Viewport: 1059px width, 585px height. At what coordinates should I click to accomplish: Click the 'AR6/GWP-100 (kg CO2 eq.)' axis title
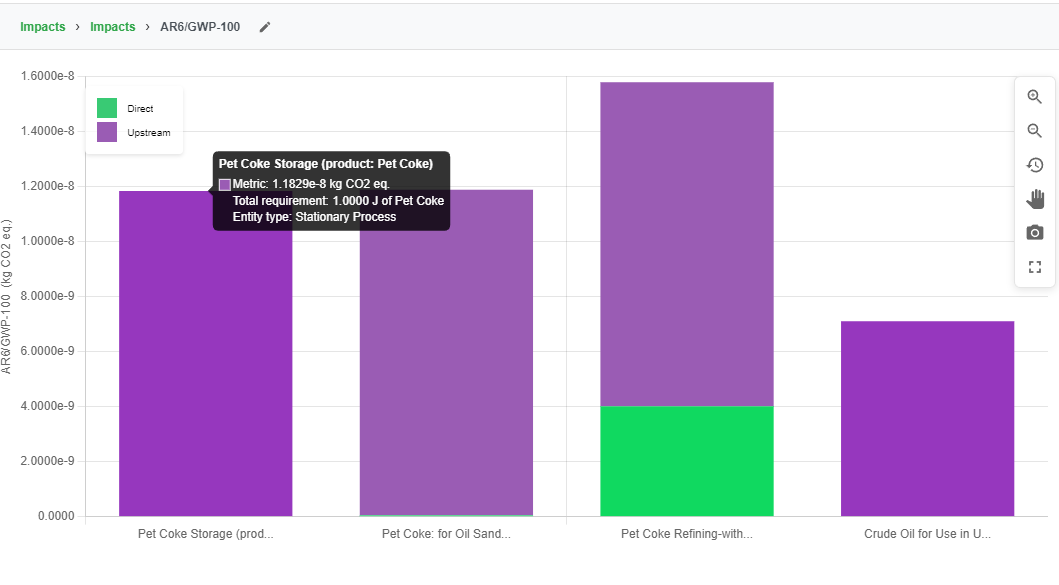(6, 296)
